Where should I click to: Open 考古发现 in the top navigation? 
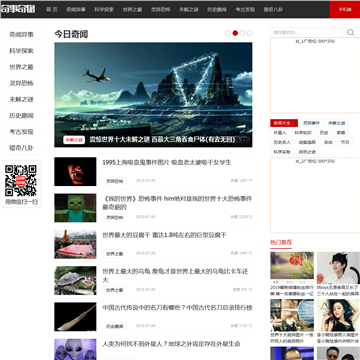tap(245, 10)
